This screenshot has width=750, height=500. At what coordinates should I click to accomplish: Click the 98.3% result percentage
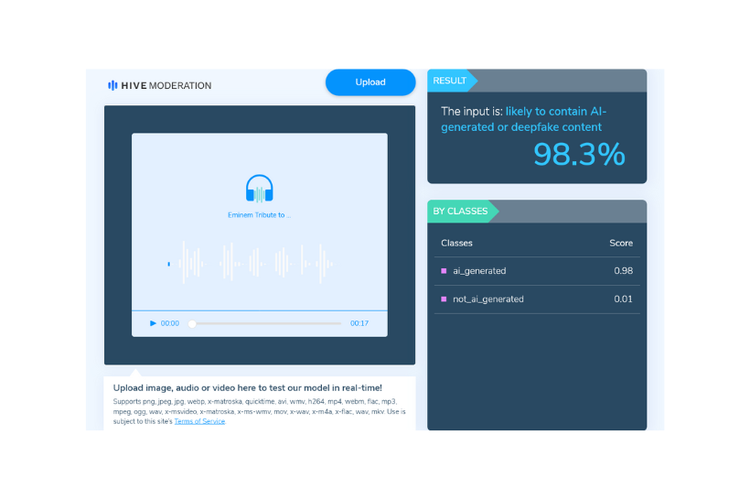tap(578, 154)
